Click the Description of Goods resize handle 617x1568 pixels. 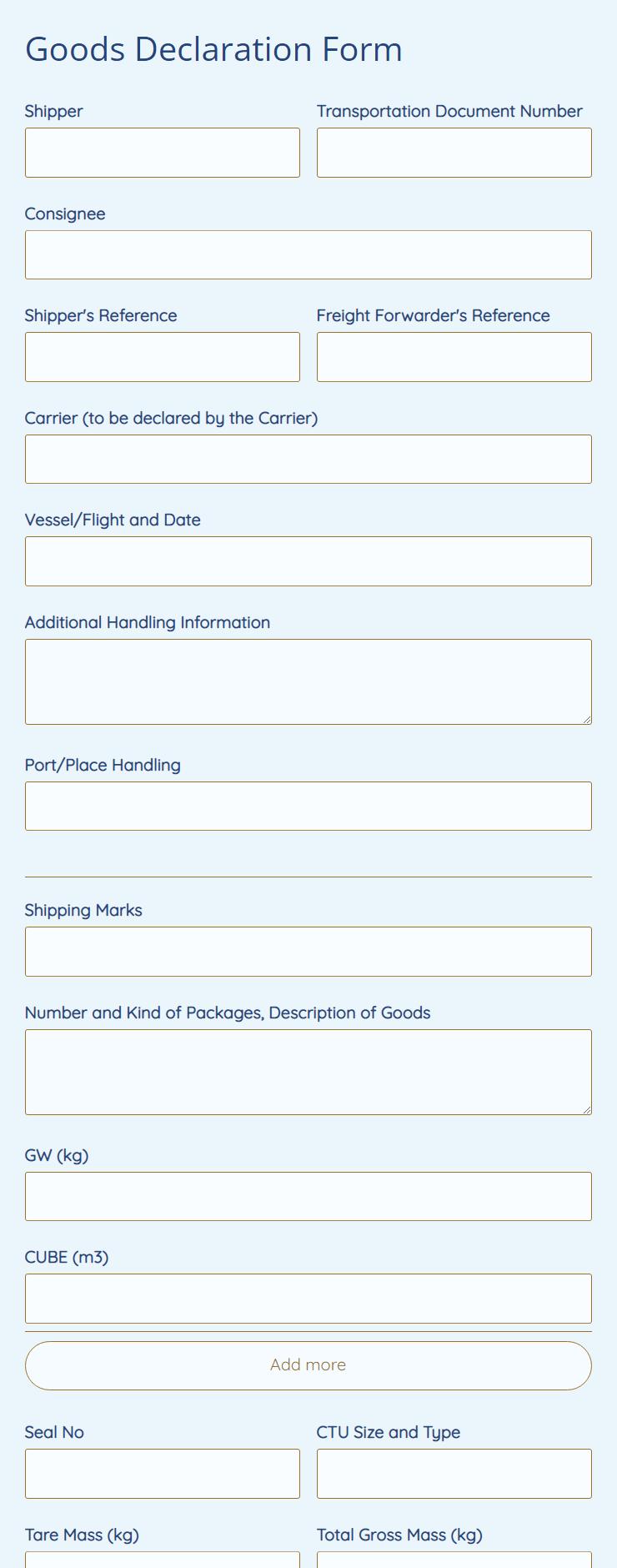click(587, 1109)
